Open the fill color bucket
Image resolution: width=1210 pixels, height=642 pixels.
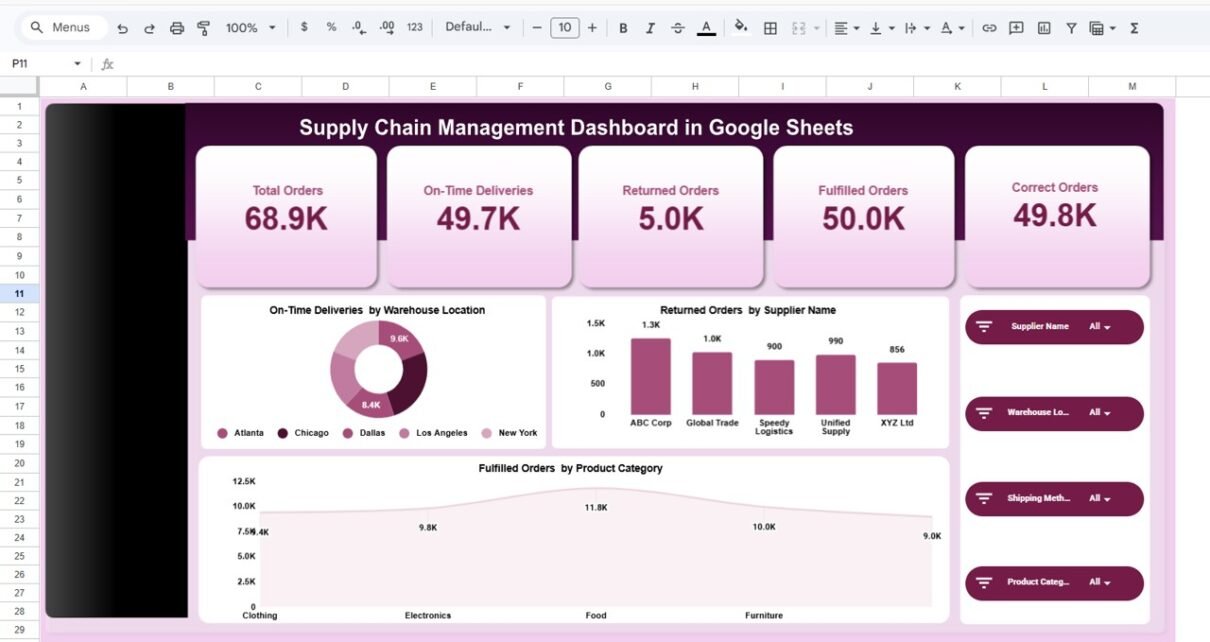pyautogui.click(x=740, y=28)
